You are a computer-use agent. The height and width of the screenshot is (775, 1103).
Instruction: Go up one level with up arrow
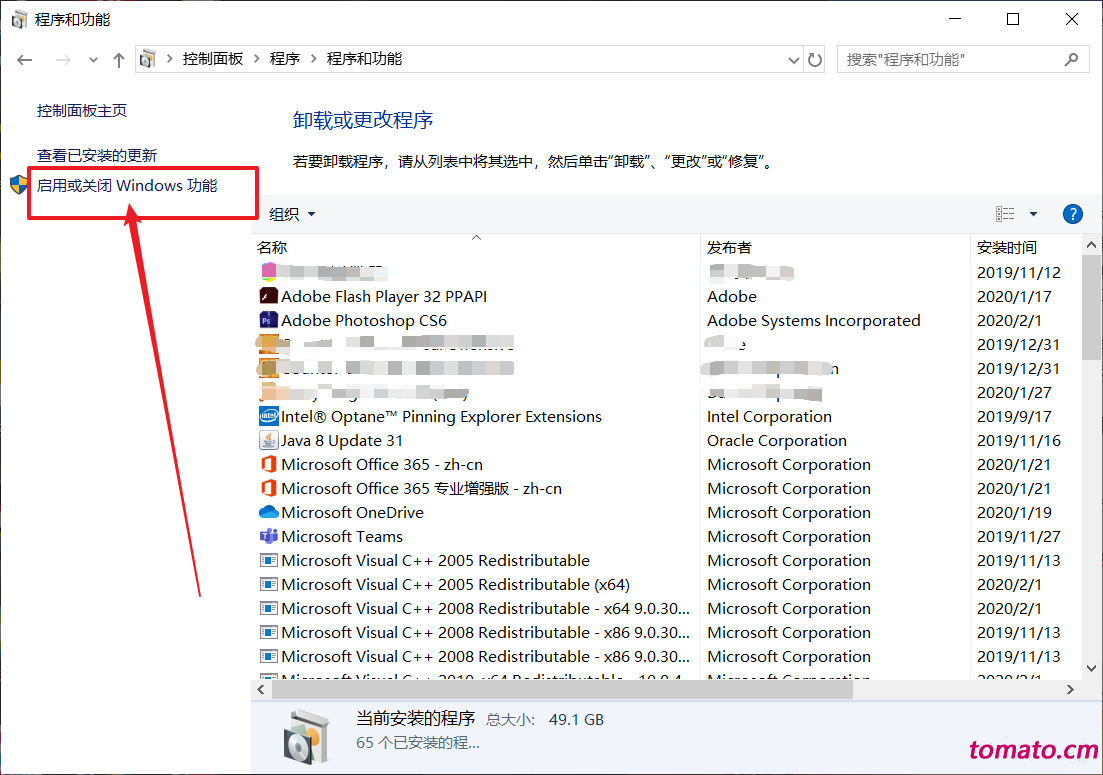point(119,60)
